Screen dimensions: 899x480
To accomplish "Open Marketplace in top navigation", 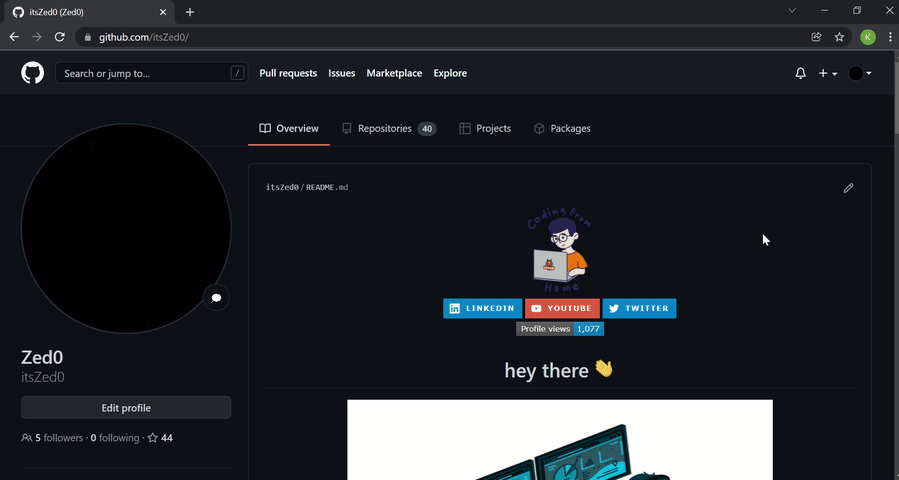I will (394, 73).
